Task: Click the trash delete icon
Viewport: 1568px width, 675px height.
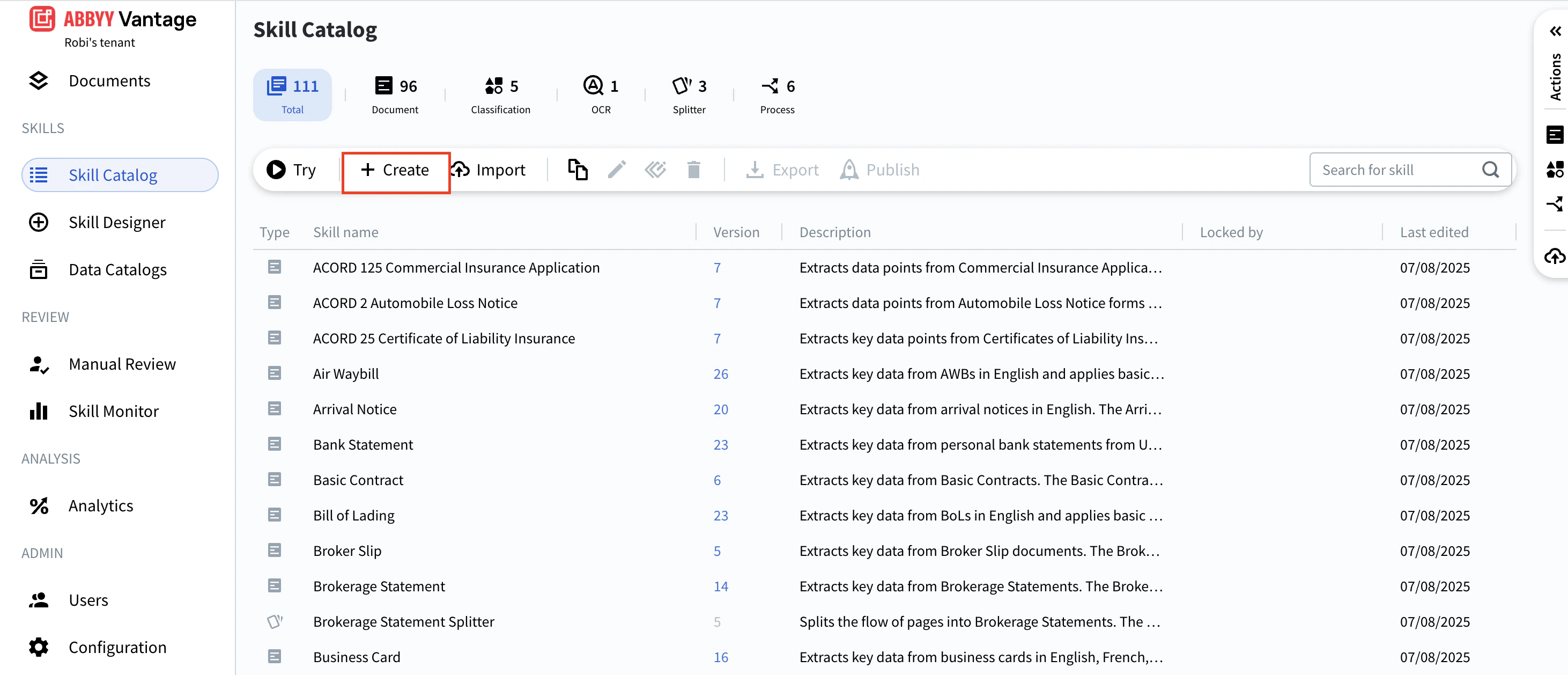Action: tap(693, 170)
